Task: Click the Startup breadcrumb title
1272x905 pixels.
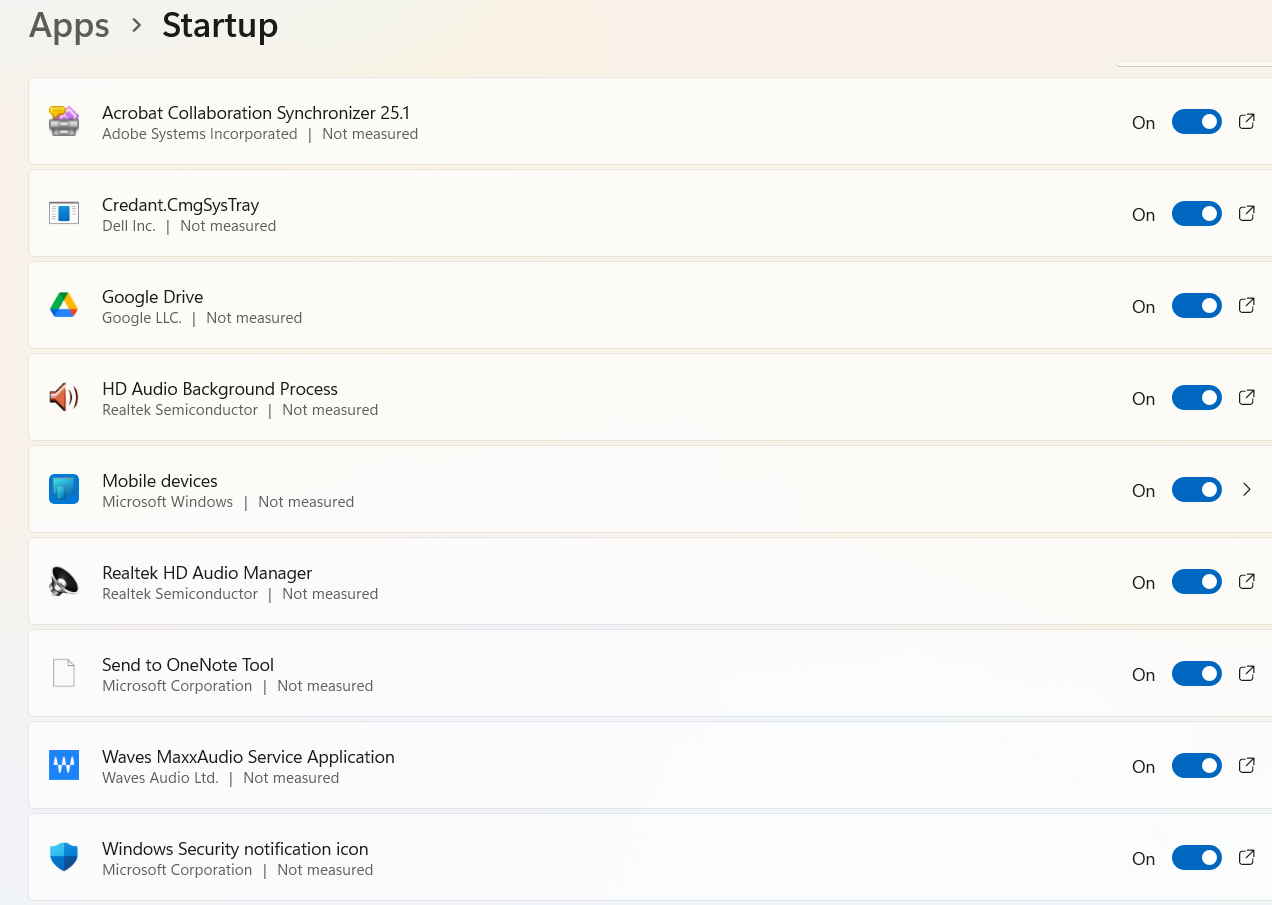Action: click(x=220, y=26)
